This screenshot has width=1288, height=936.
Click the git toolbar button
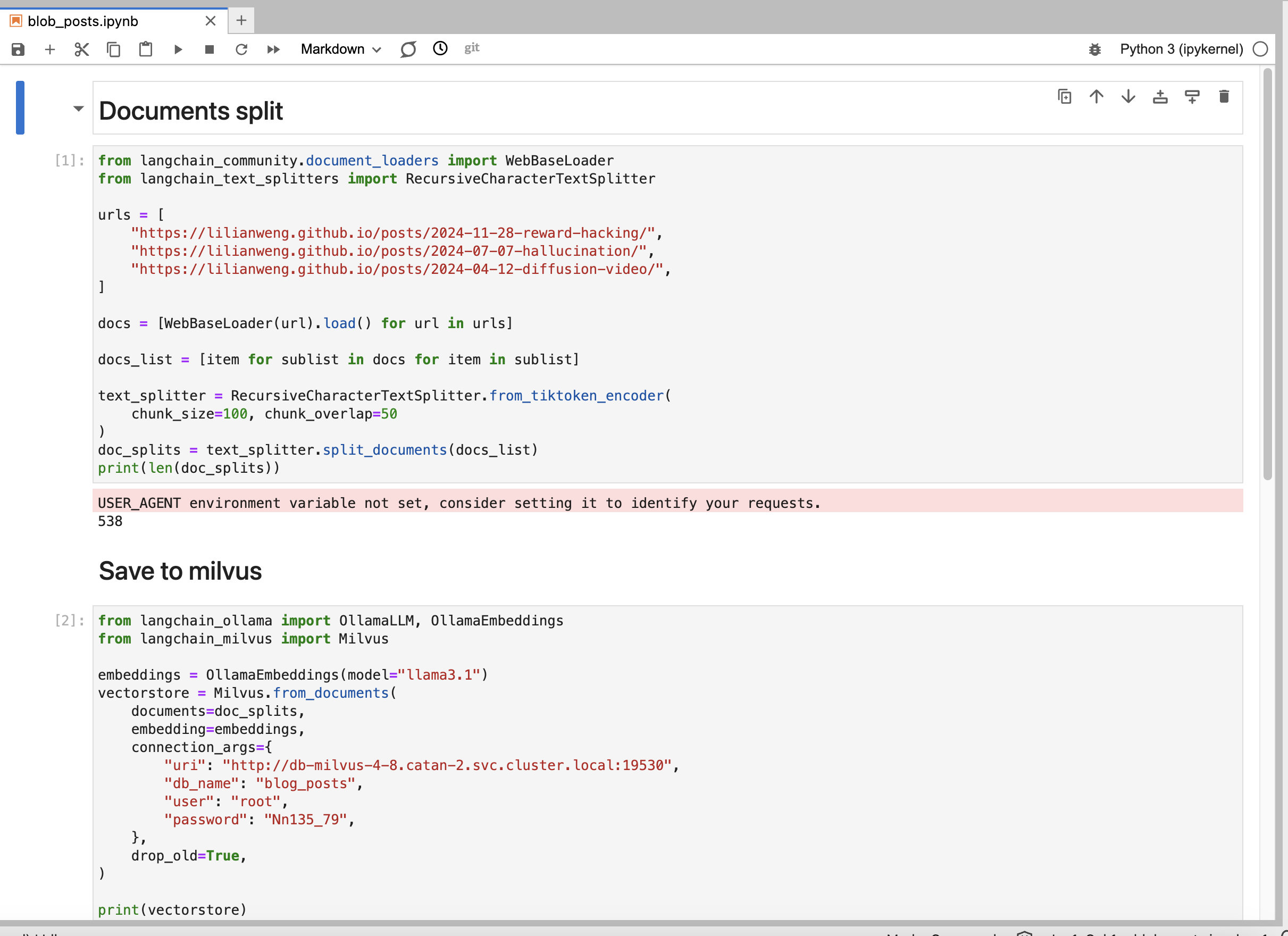pyautogui.click(x=471, y=48)
